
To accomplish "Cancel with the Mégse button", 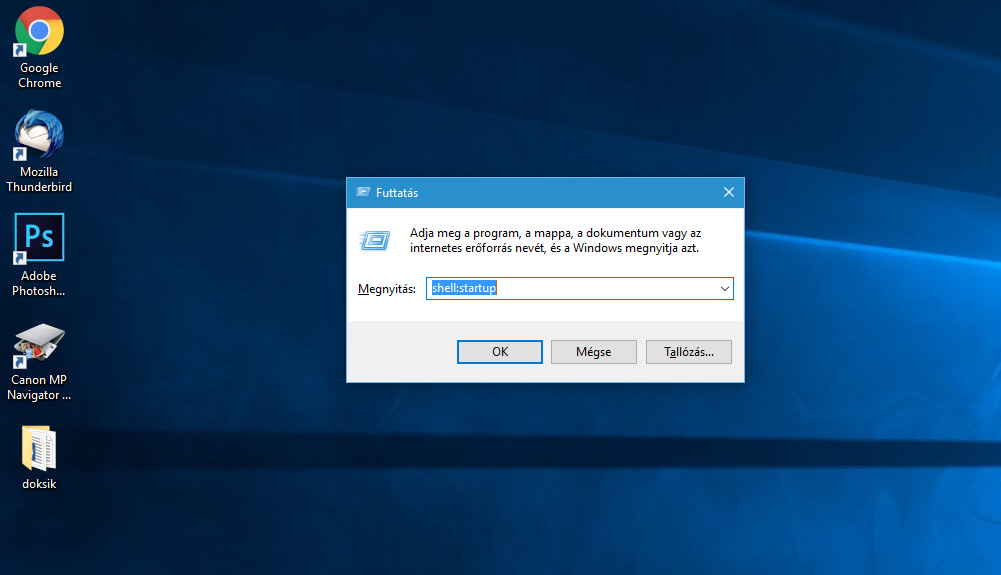I will 593,352.
